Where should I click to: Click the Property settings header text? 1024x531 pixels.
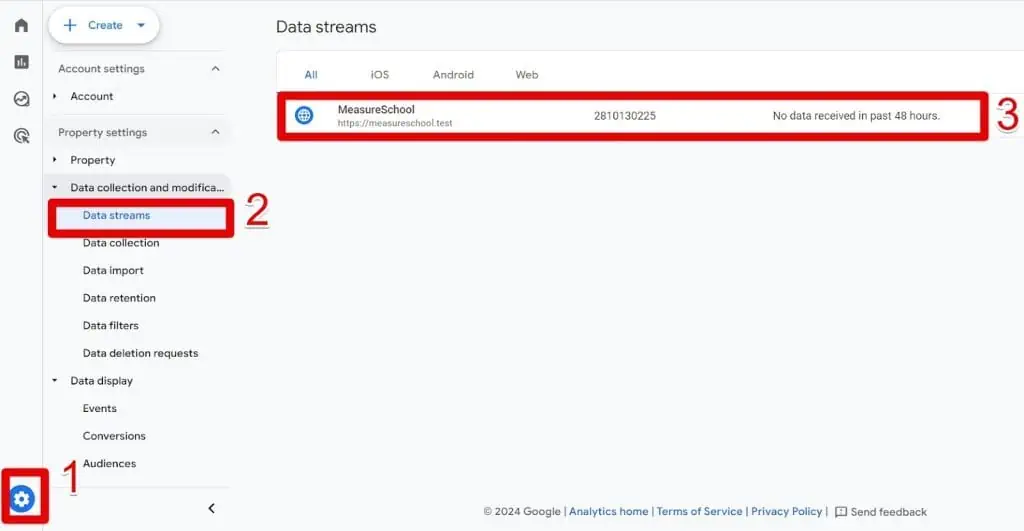click(103, 132)
